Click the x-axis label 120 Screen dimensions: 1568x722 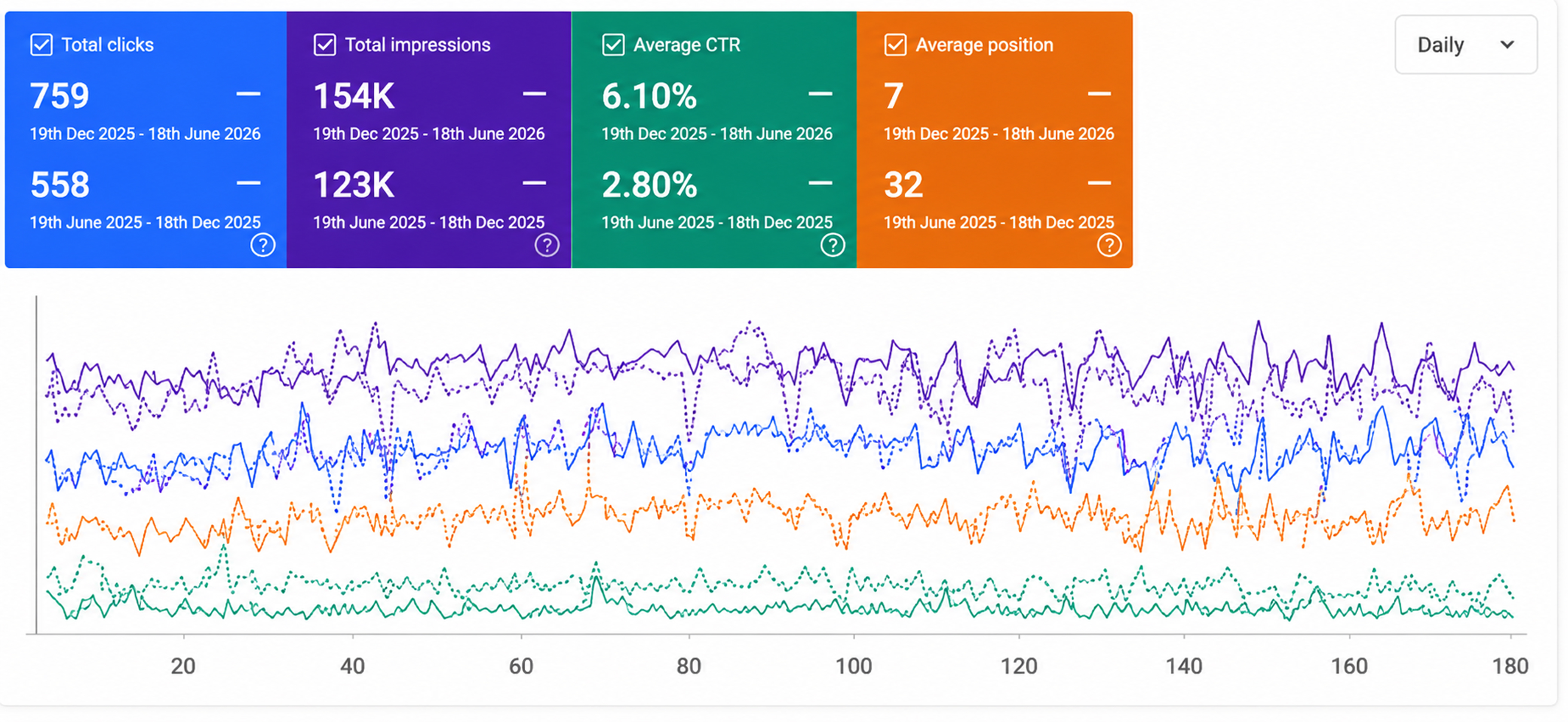click(x=1019, y=666)
